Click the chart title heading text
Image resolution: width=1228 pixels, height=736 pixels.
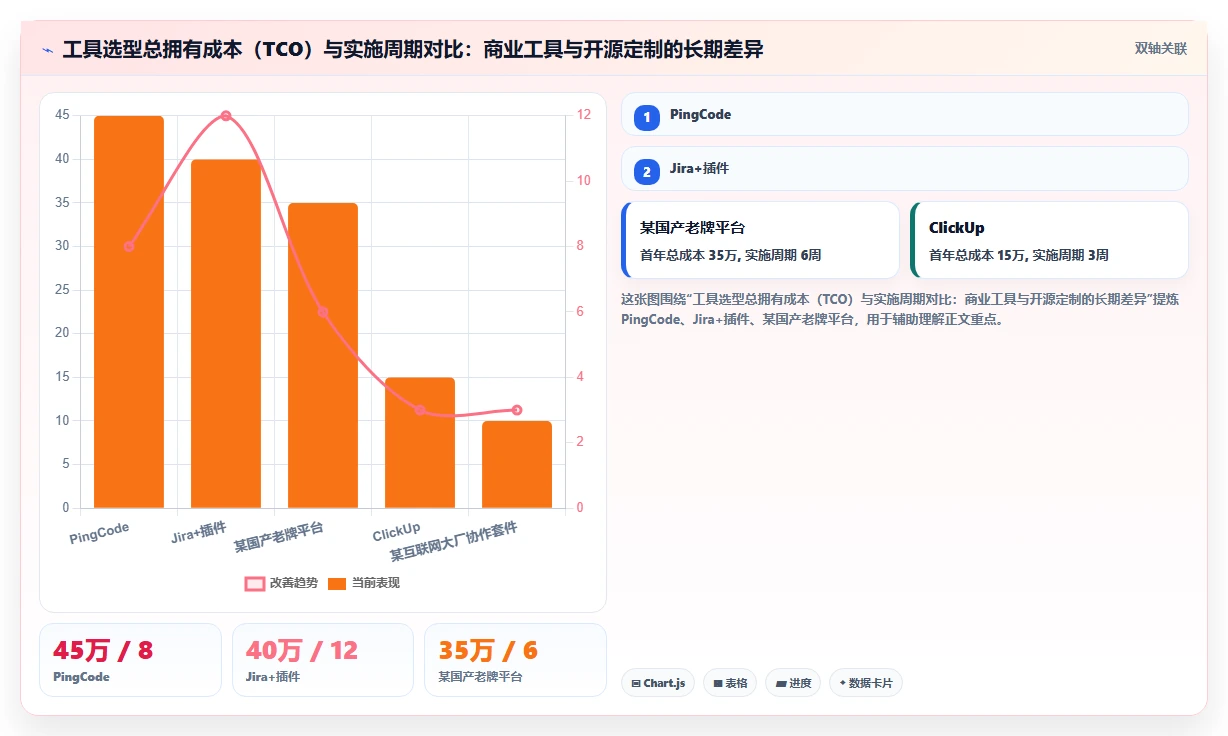413,49
